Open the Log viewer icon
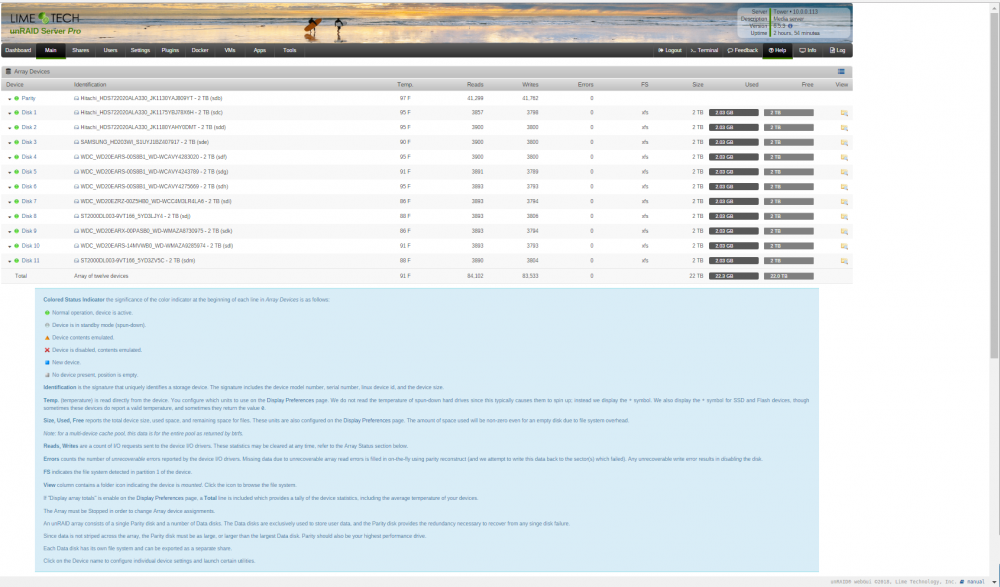 pyautogui.click(x=837, y=50)
